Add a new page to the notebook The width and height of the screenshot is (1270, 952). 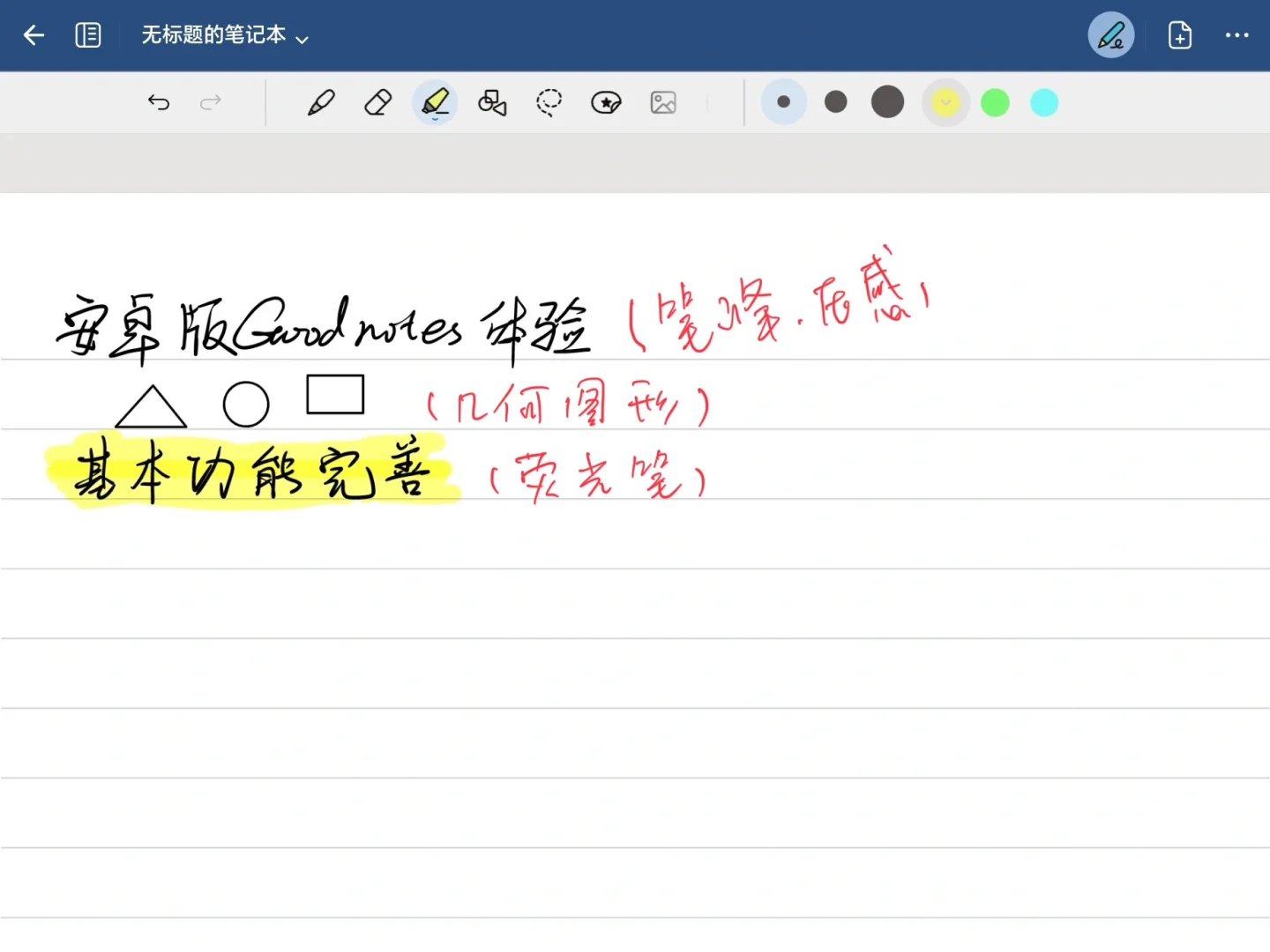click(x=1178, y=35)
